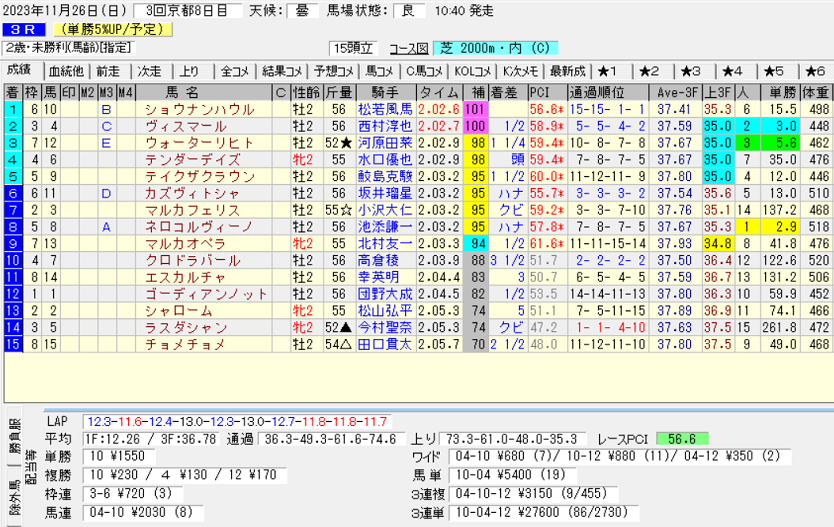Open the 最新成績 tab
The image size is (834, 527).
567,71
